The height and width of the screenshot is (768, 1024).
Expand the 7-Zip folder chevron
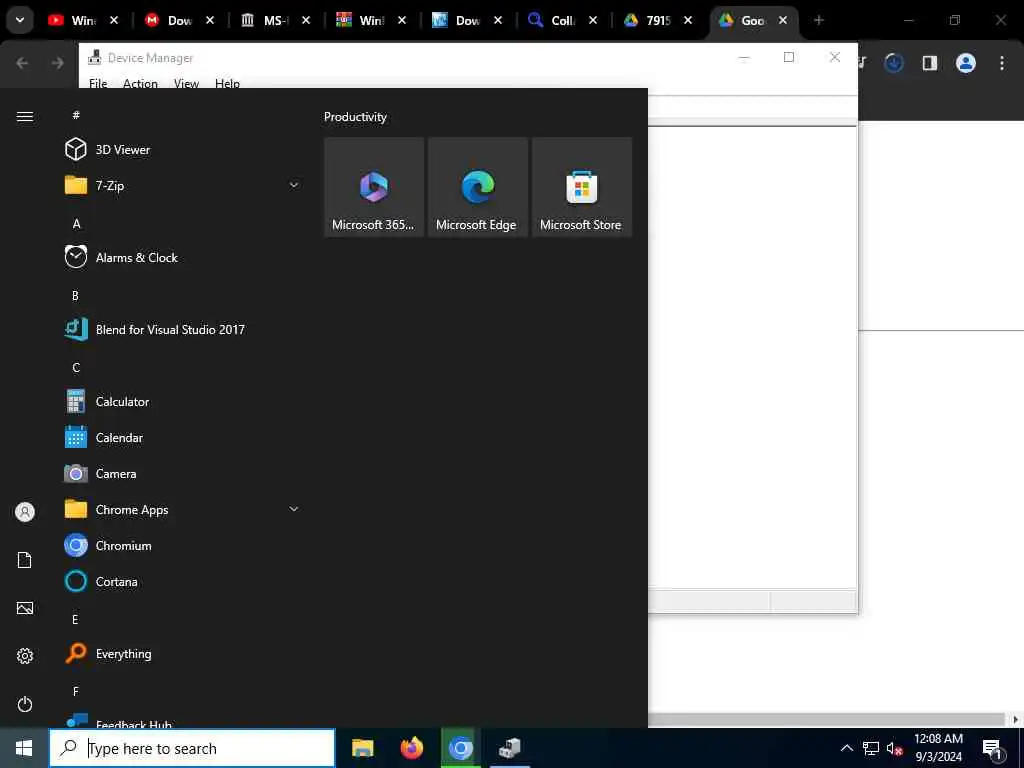[x=294, y=185]
